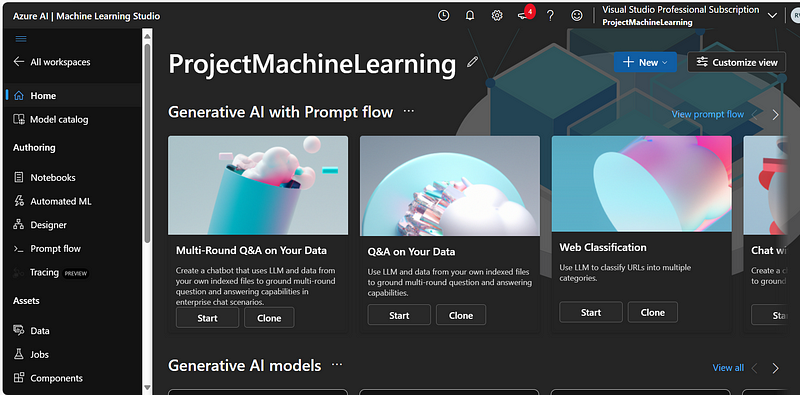Start the Web Classification flow
Image resolution: width=800 pixels, height=395 pixels.
[x=591, y=312]
